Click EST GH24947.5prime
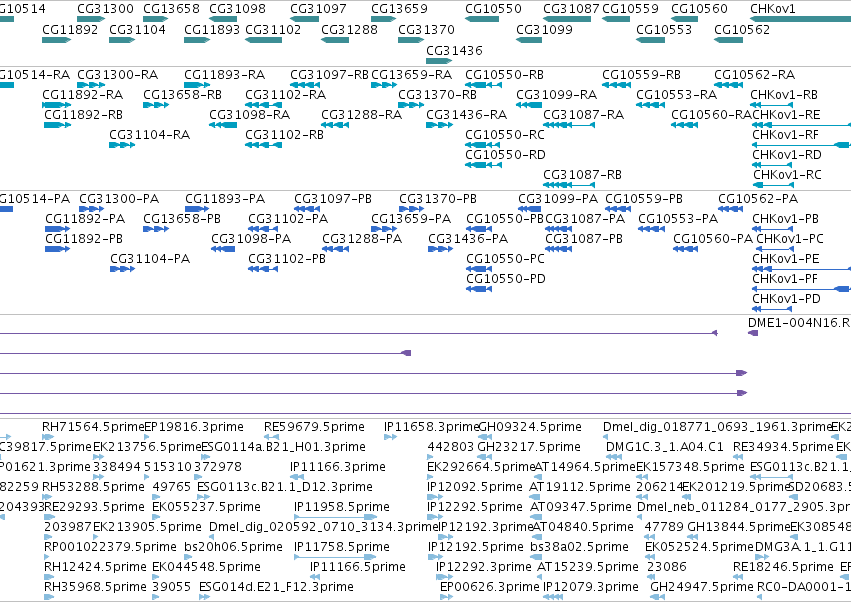The image size is (851, 602). [702, 587]
